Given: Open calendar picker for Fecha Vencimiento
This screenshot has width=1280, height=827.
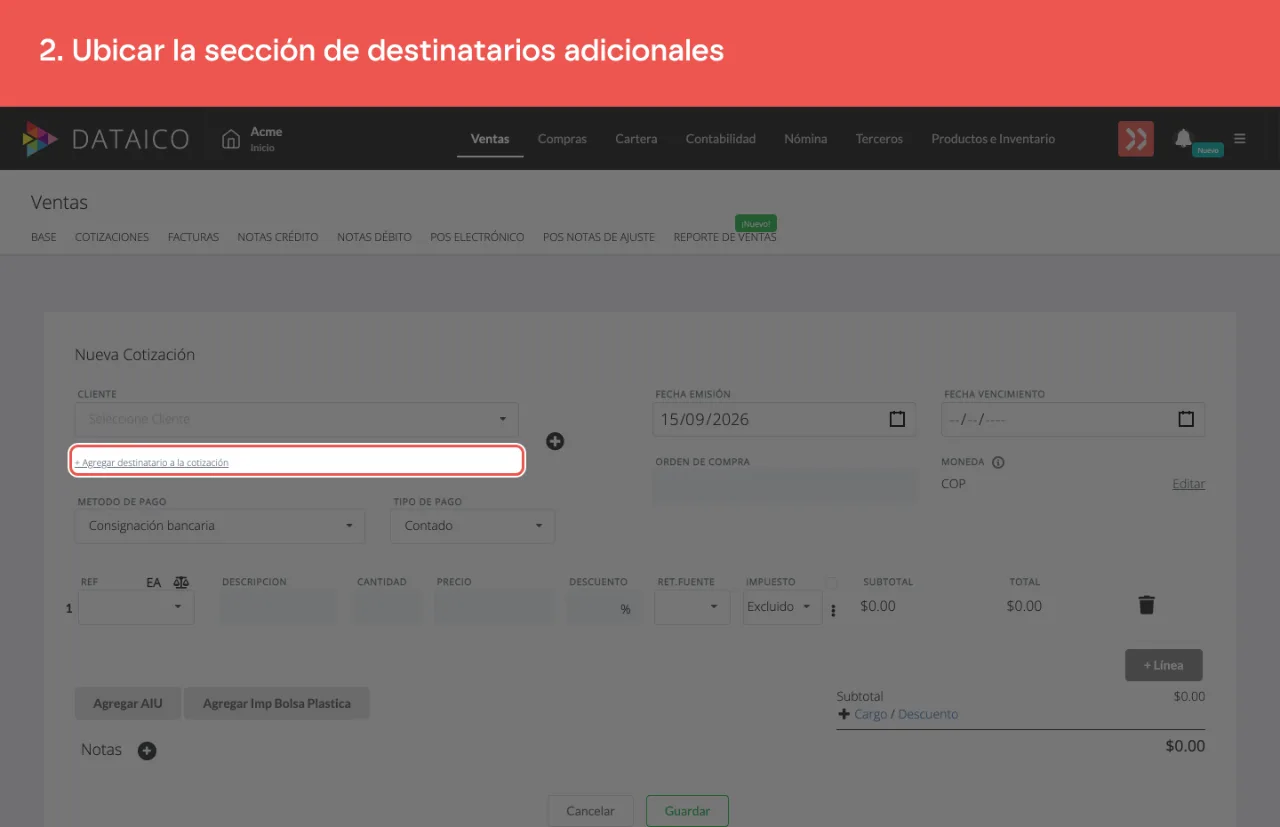Looking at the screenshot, I should (1186, 419).
